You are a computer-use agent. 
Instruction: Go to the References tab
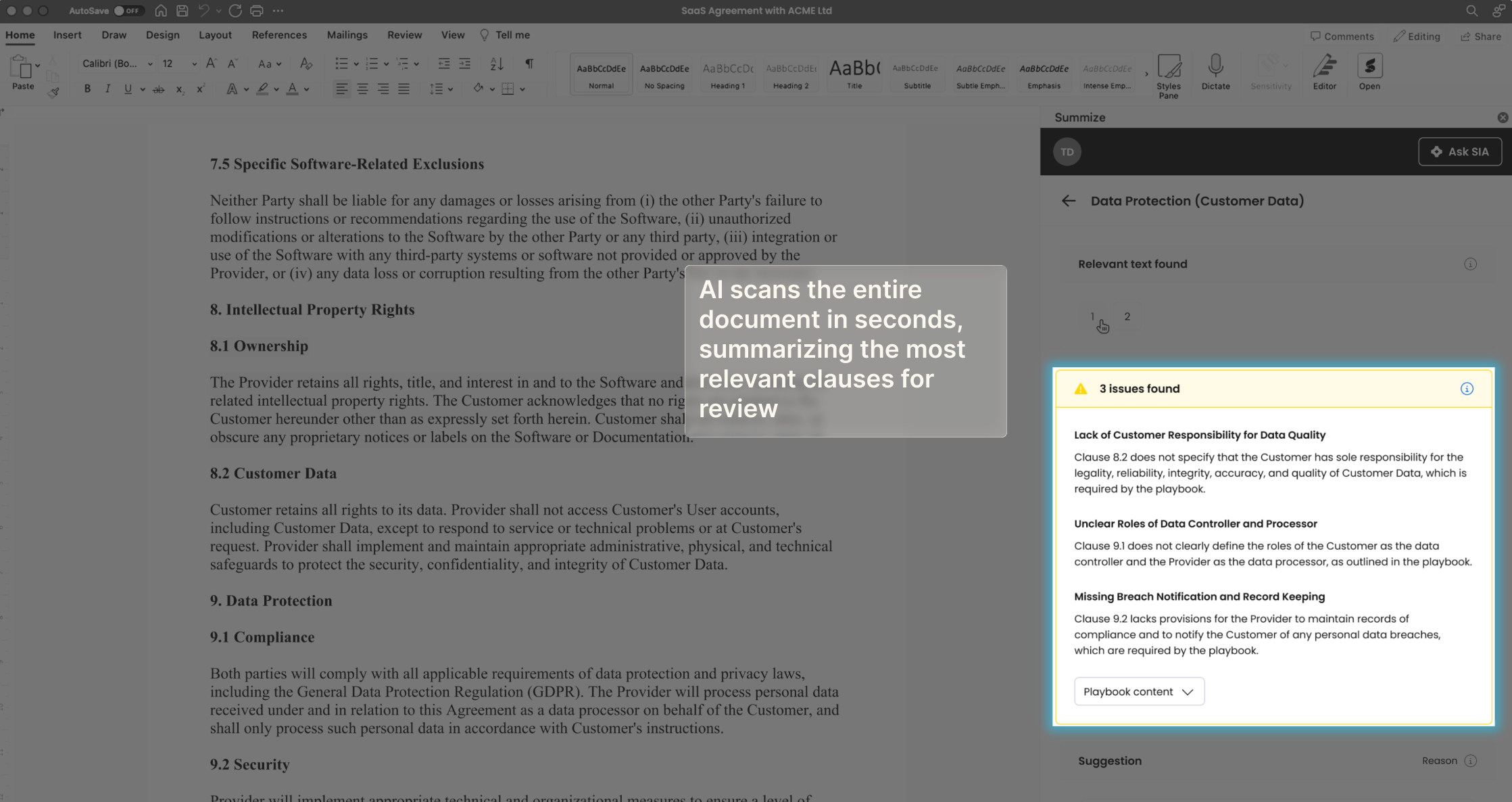click(x=279, y=35)
